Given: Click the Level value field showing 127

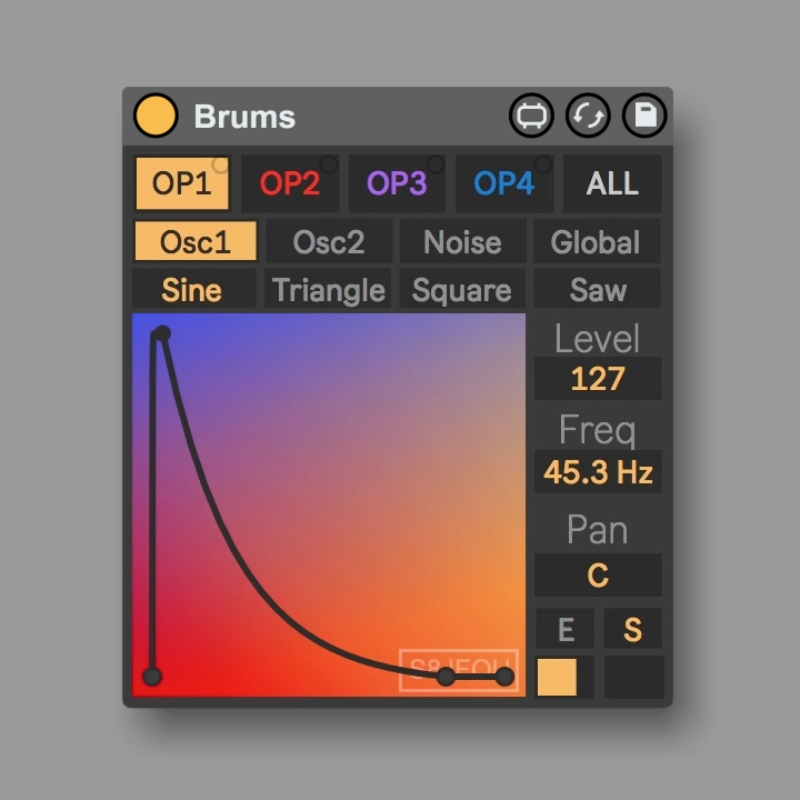Looking at the screenshot, I should pos(597,379).
